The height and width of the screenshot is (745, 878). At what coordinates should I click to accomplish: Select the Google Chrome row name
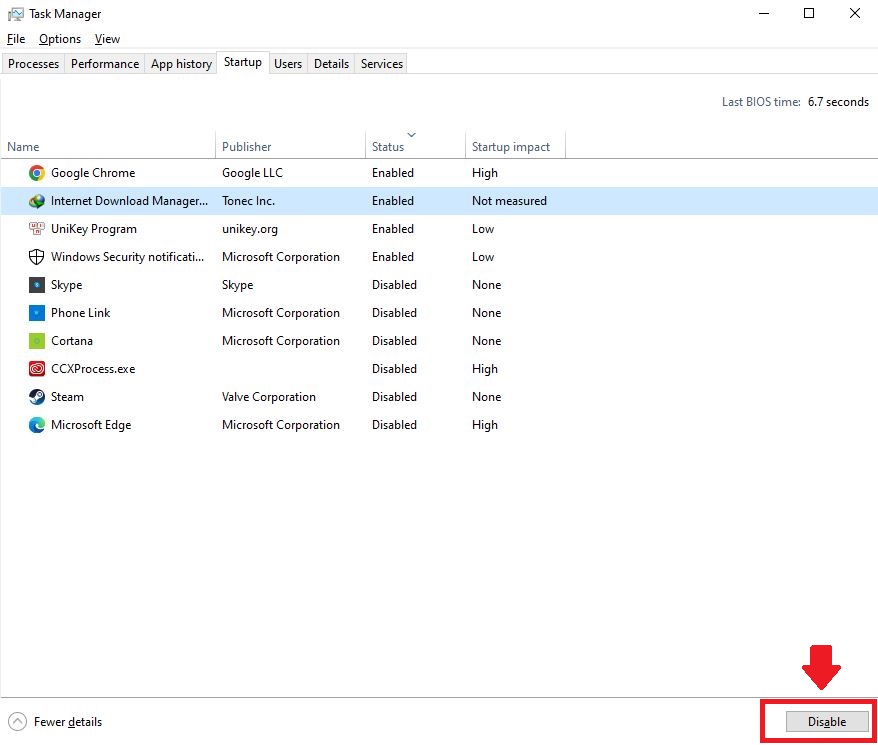tap(93, 173)
